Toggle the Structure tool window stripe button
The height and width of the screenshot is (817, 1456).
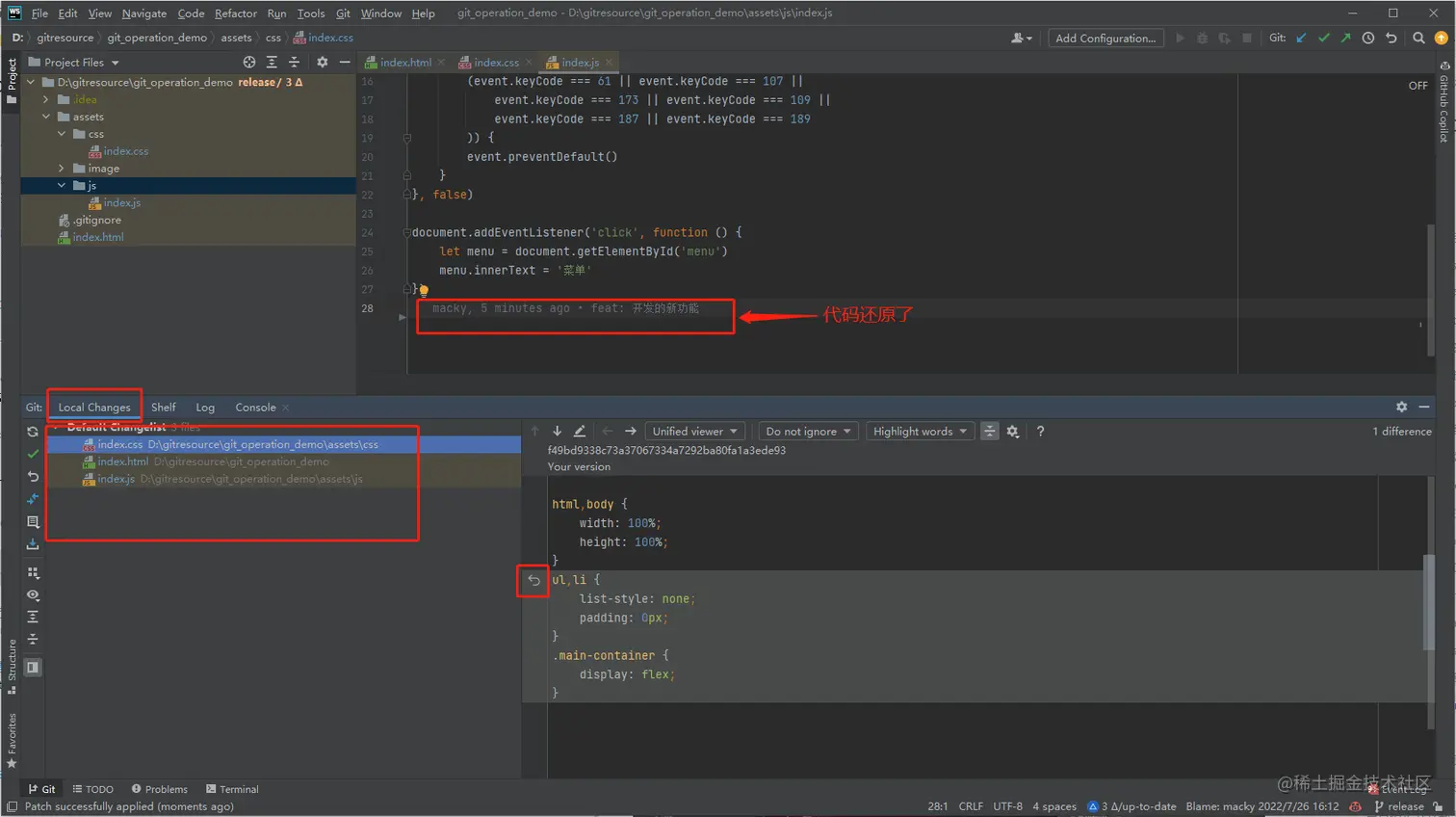tap(12, 667)
